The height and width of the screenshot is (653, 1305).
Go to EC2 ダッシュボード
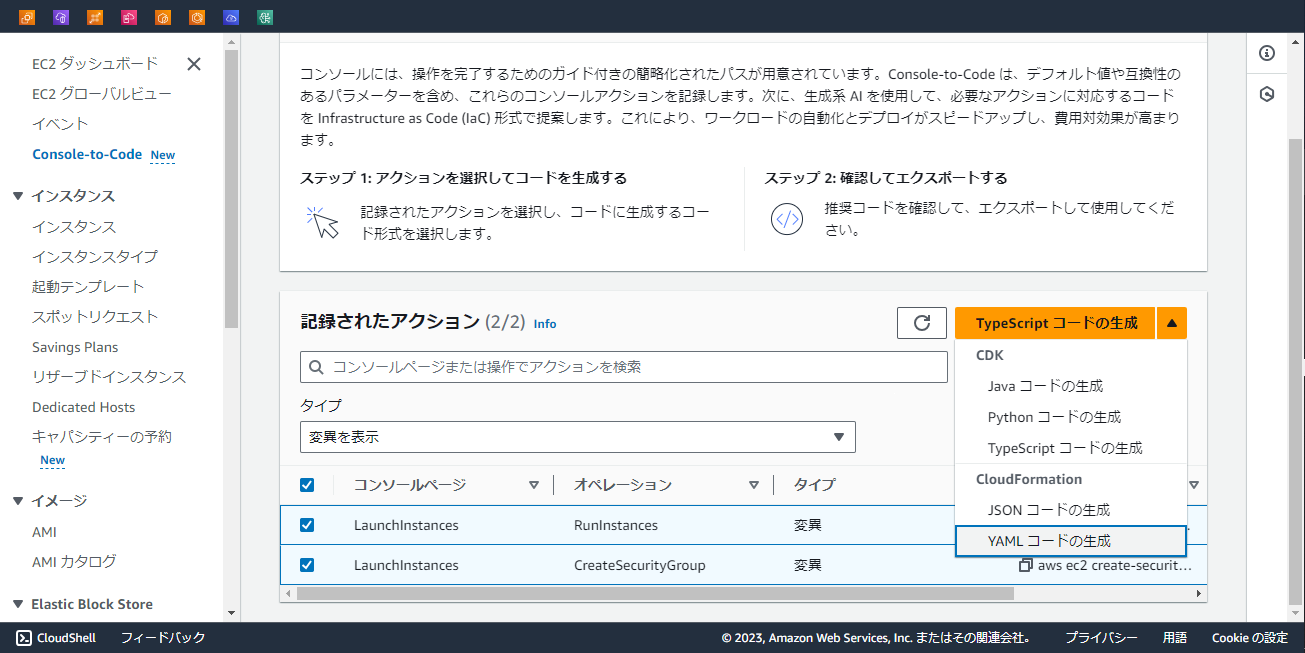(x=95, y=63)
